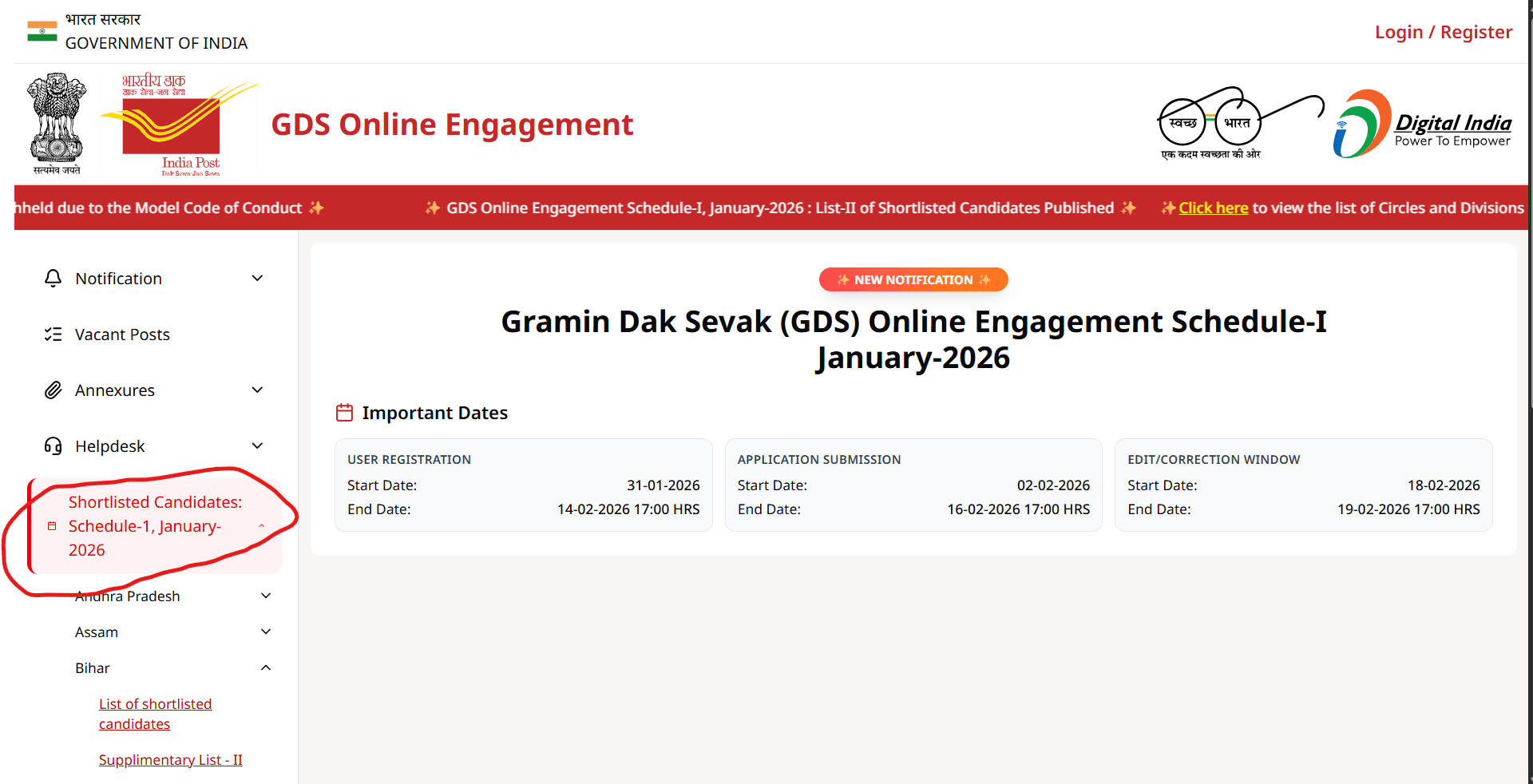Click the Swachh Bharat spectacles logo

point(1238,123)
